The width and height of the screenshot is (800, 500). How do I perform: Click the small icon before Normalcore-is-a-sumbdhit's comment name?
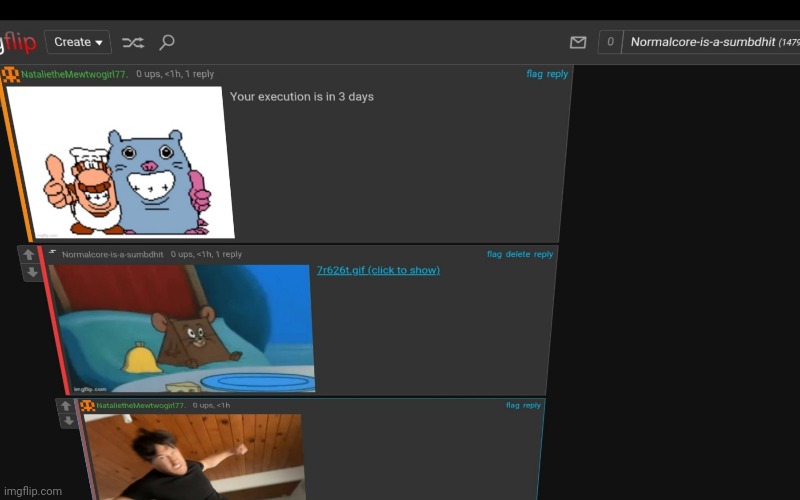53,252
